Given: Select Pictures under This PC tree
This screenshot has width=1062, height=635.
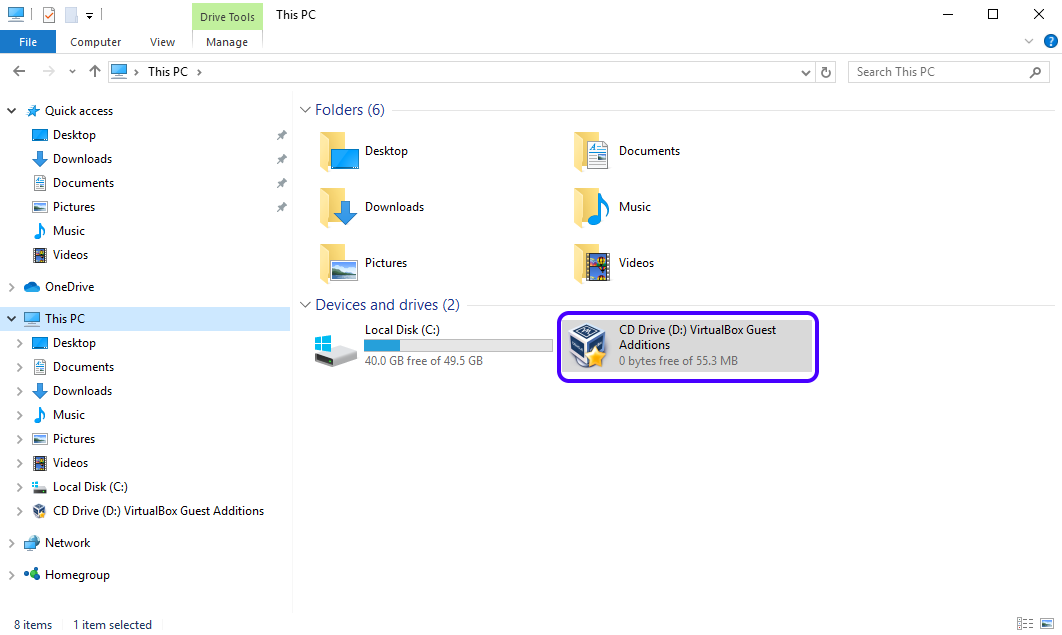Looking at the screenshot, I should click(x=74, y=439).
